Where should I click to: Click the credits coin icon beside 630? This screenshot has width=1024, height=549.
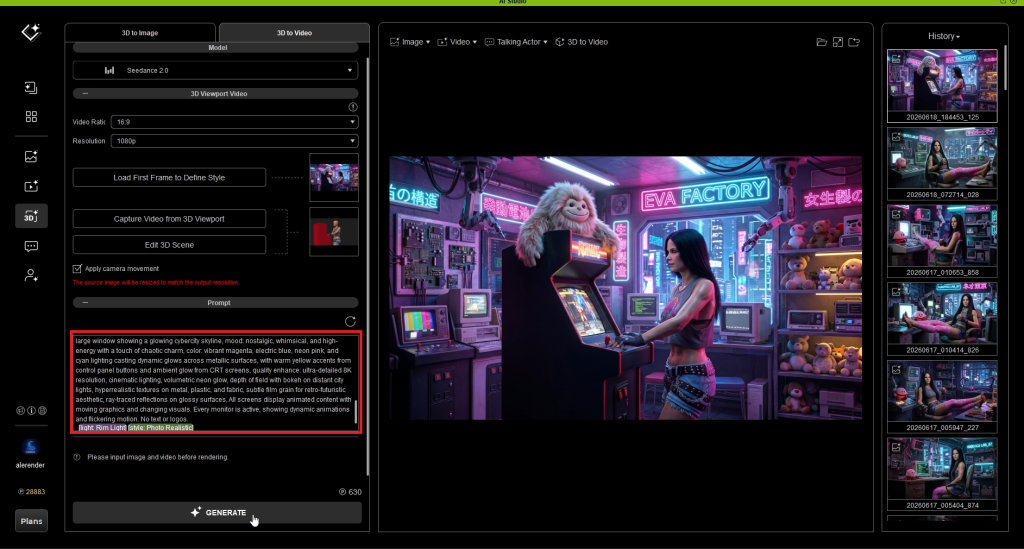pyautogui.click(x=342, y=492)
